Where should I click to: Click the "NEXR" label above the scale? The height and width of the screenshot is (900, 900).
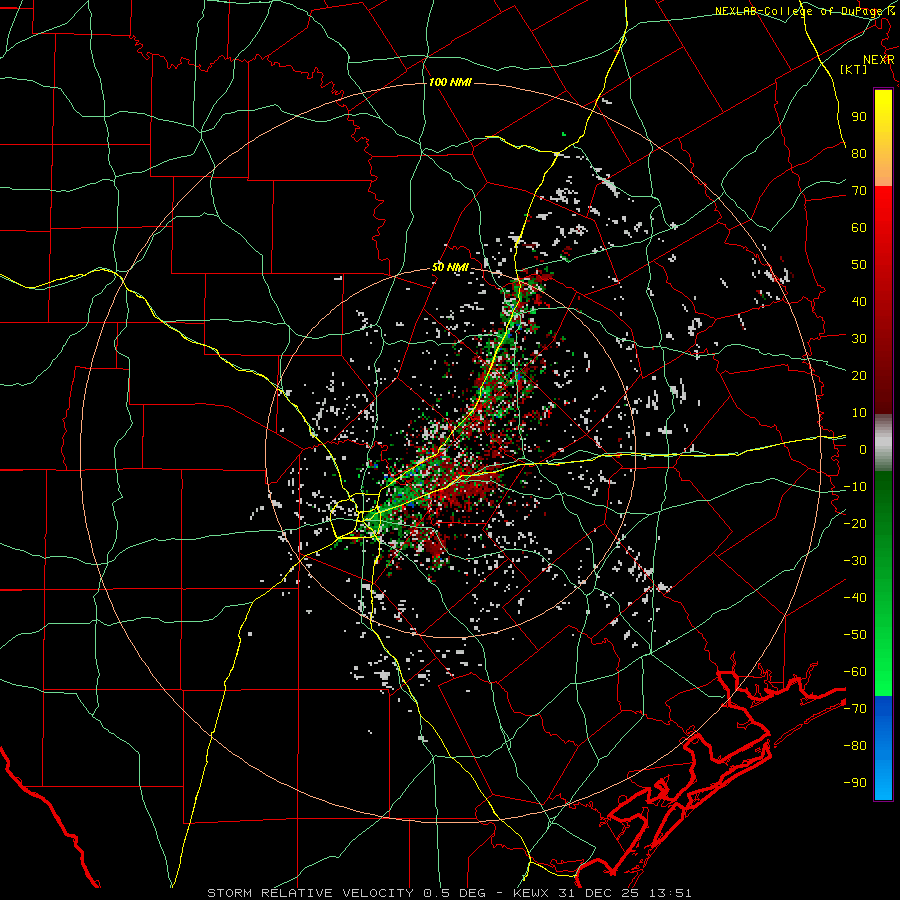click(x=879, y=60)
